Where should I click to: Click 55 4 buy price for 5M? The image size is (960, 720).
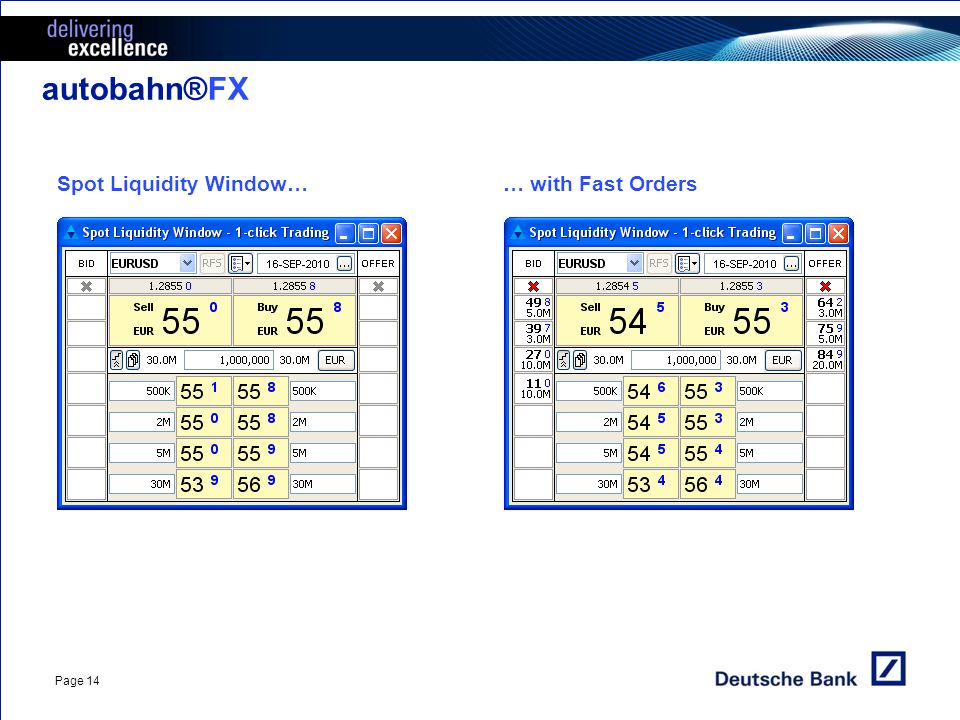pos(708,453)
